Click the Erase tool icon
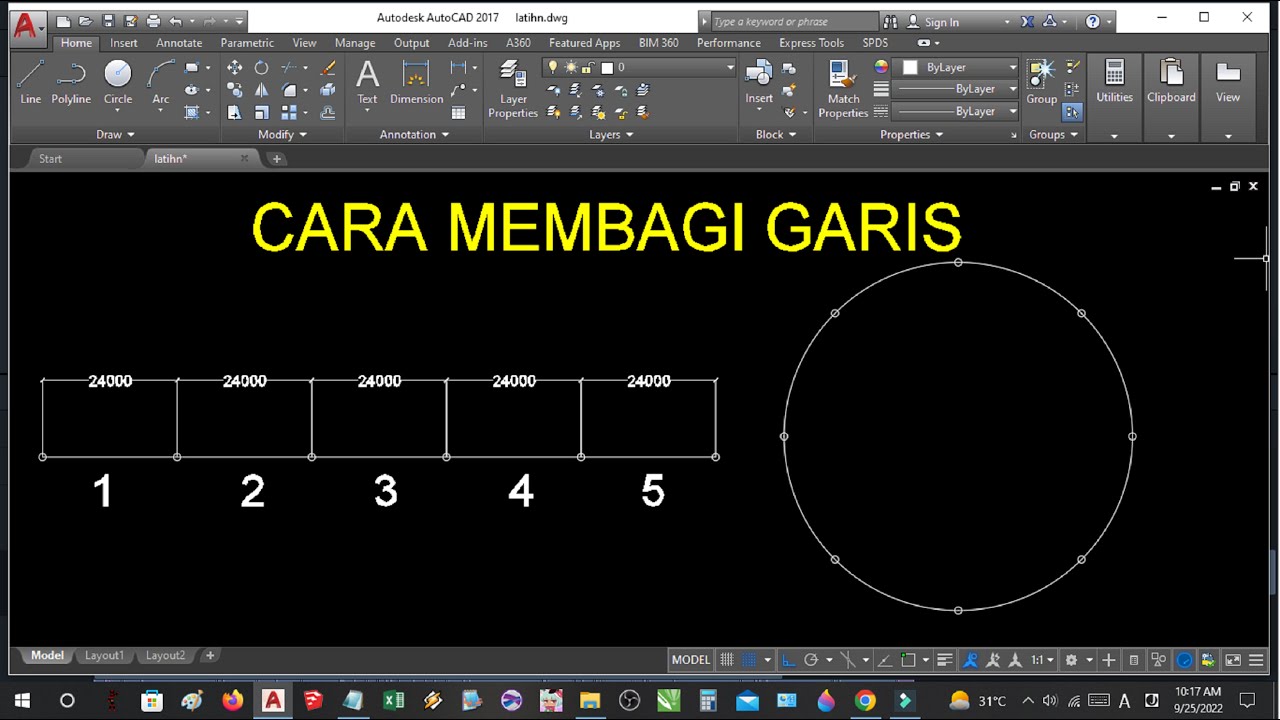 [328, 67]
